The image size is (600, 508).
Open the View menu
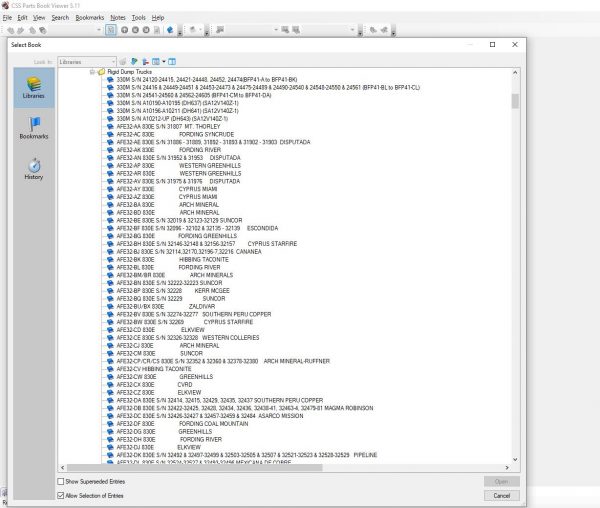[x=39, y=18]
